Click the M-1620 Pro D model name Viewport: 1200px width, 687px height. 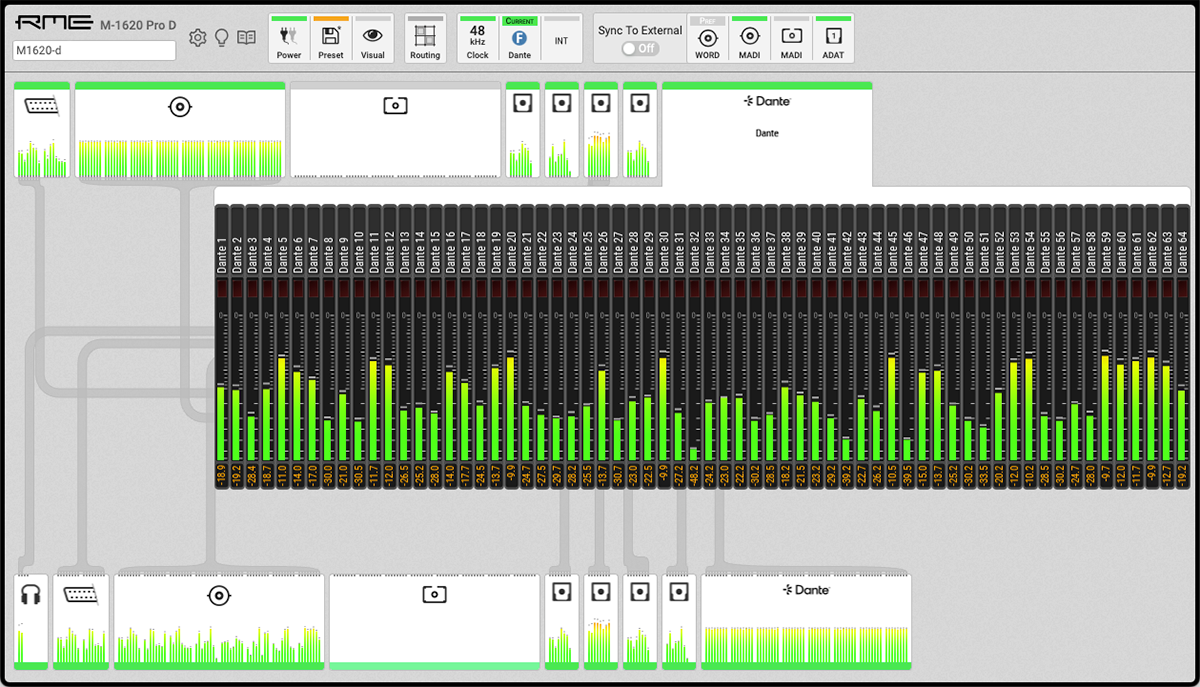[138, 24]
